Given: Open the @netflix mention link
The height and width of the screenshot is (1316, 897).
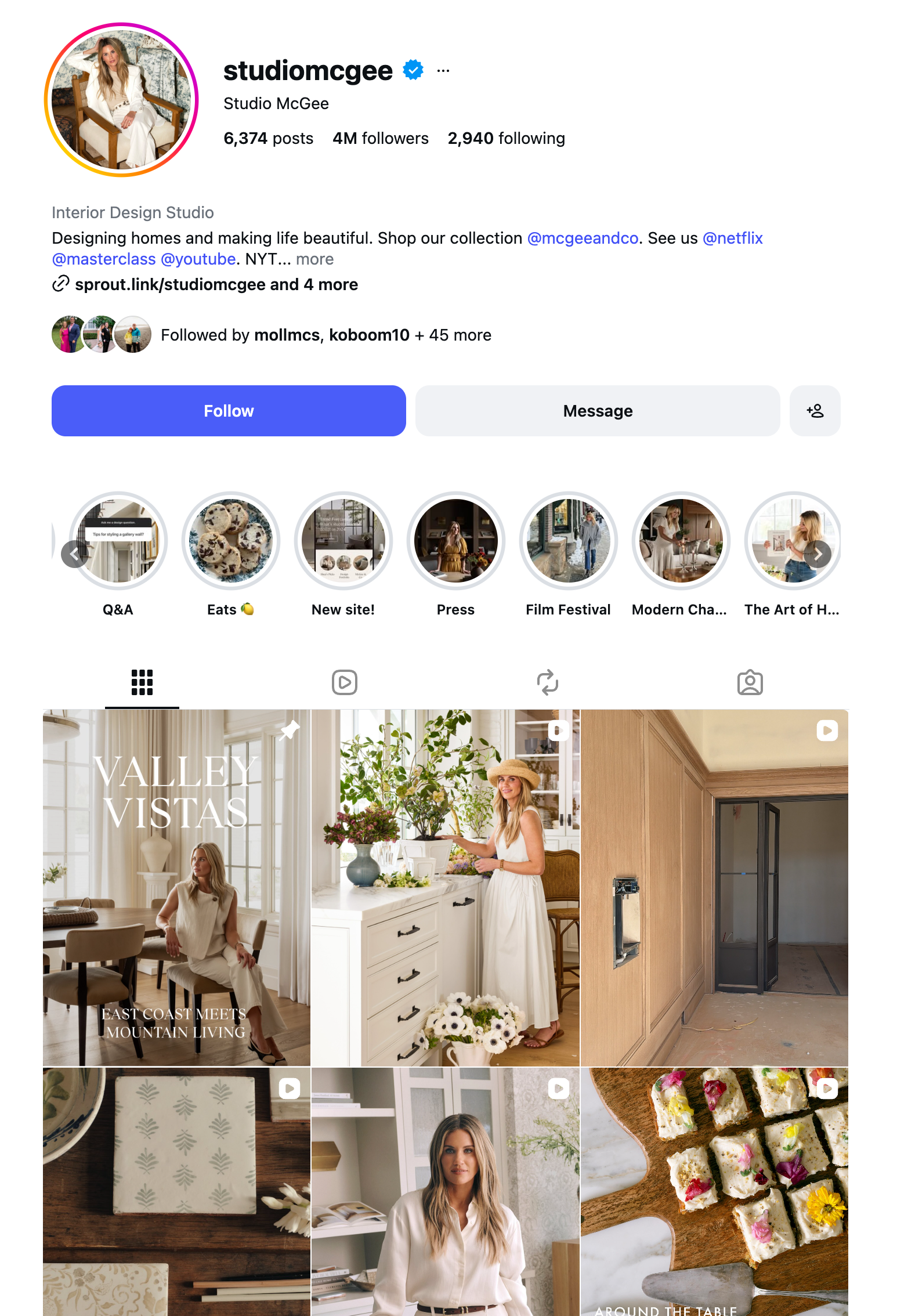Looking at the screenshot, I should coord(732,238).
